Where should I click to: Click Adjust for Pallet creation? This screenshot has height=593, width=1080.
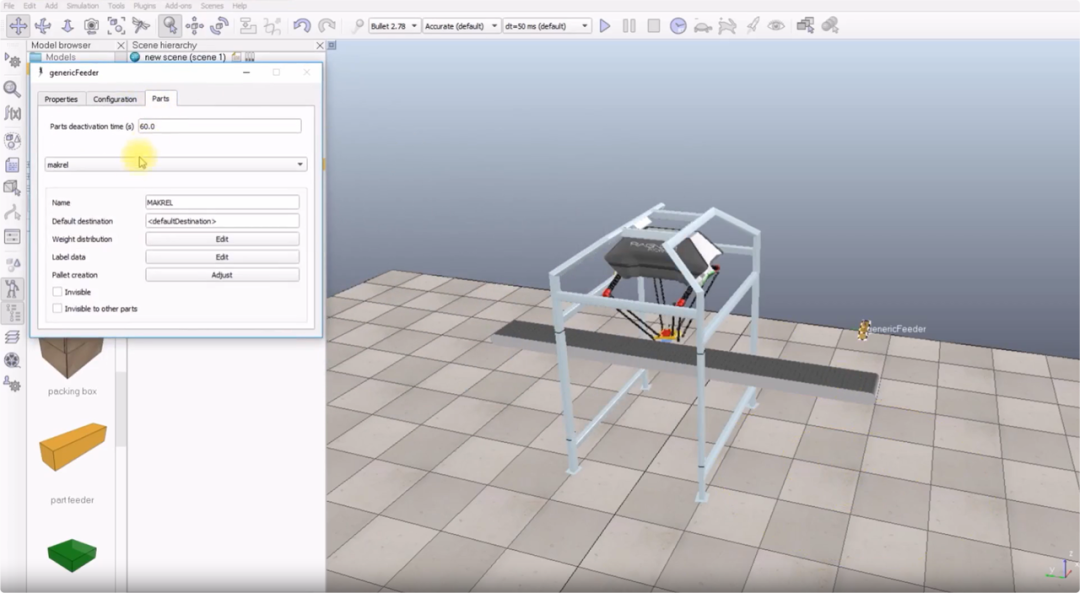coord(222,275)
